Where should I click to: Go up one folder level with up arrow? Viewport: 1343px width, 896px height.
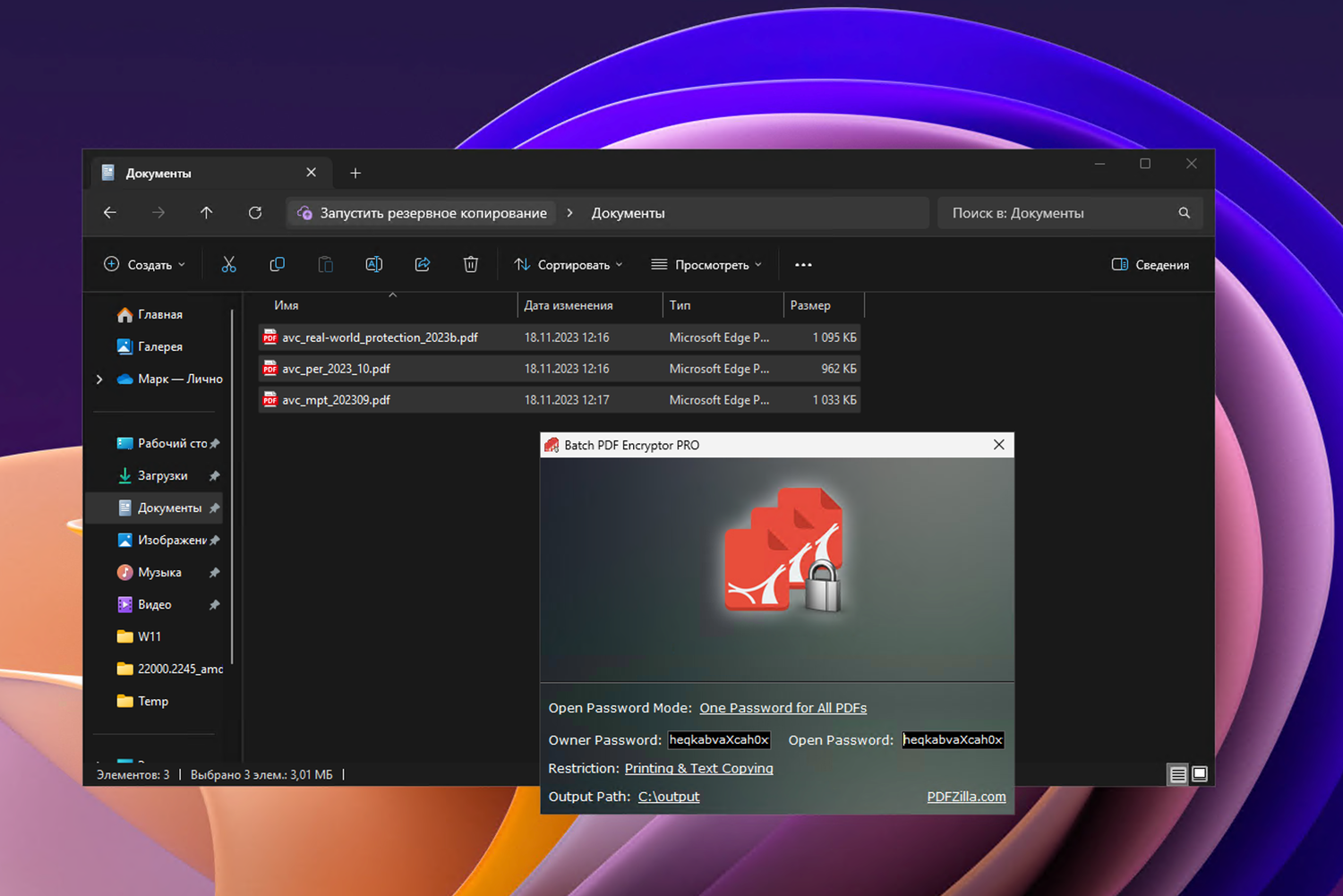[207, 213]
